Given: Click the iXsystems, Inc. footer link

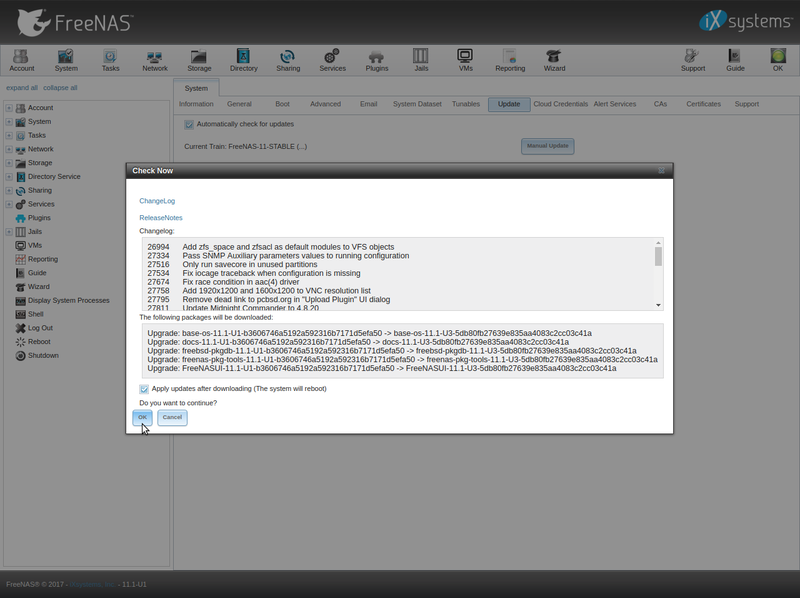Looking at the screenshot, I should 92,585.
